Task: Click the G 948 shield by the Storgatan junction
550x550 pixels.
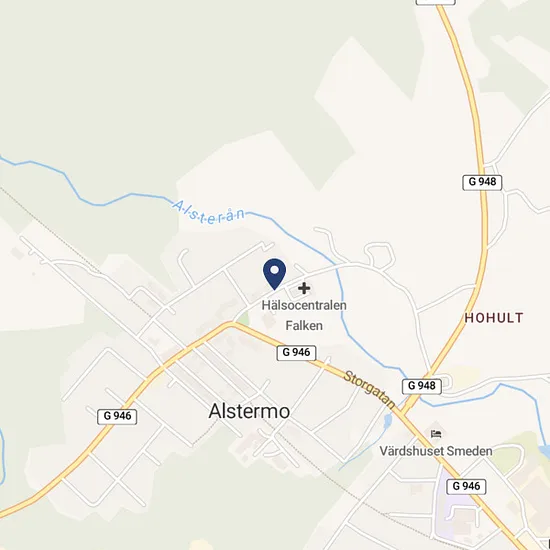Action: pyautogui.click(x=422, y=386)
